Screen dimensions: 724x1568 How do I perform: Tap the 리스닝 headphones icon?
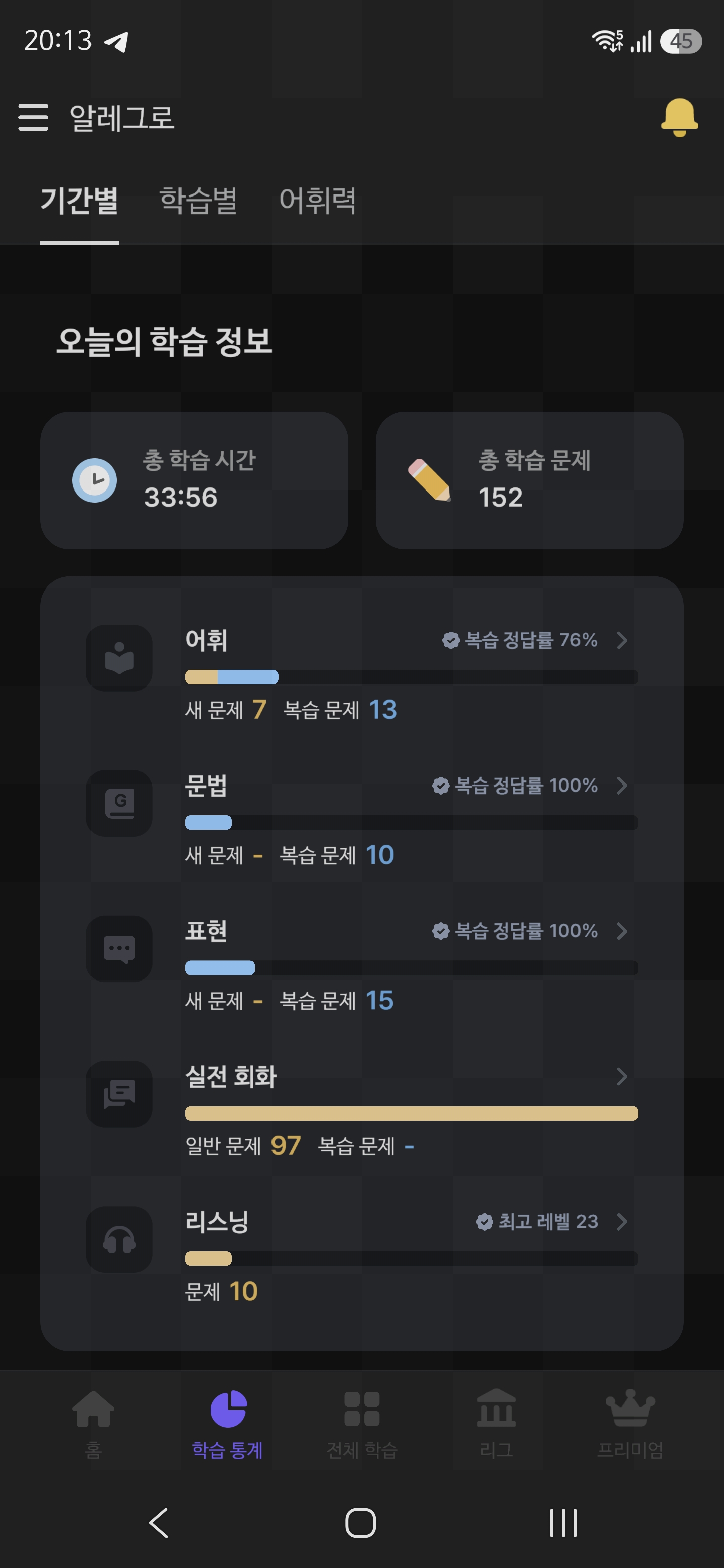tap(119, 1240)
